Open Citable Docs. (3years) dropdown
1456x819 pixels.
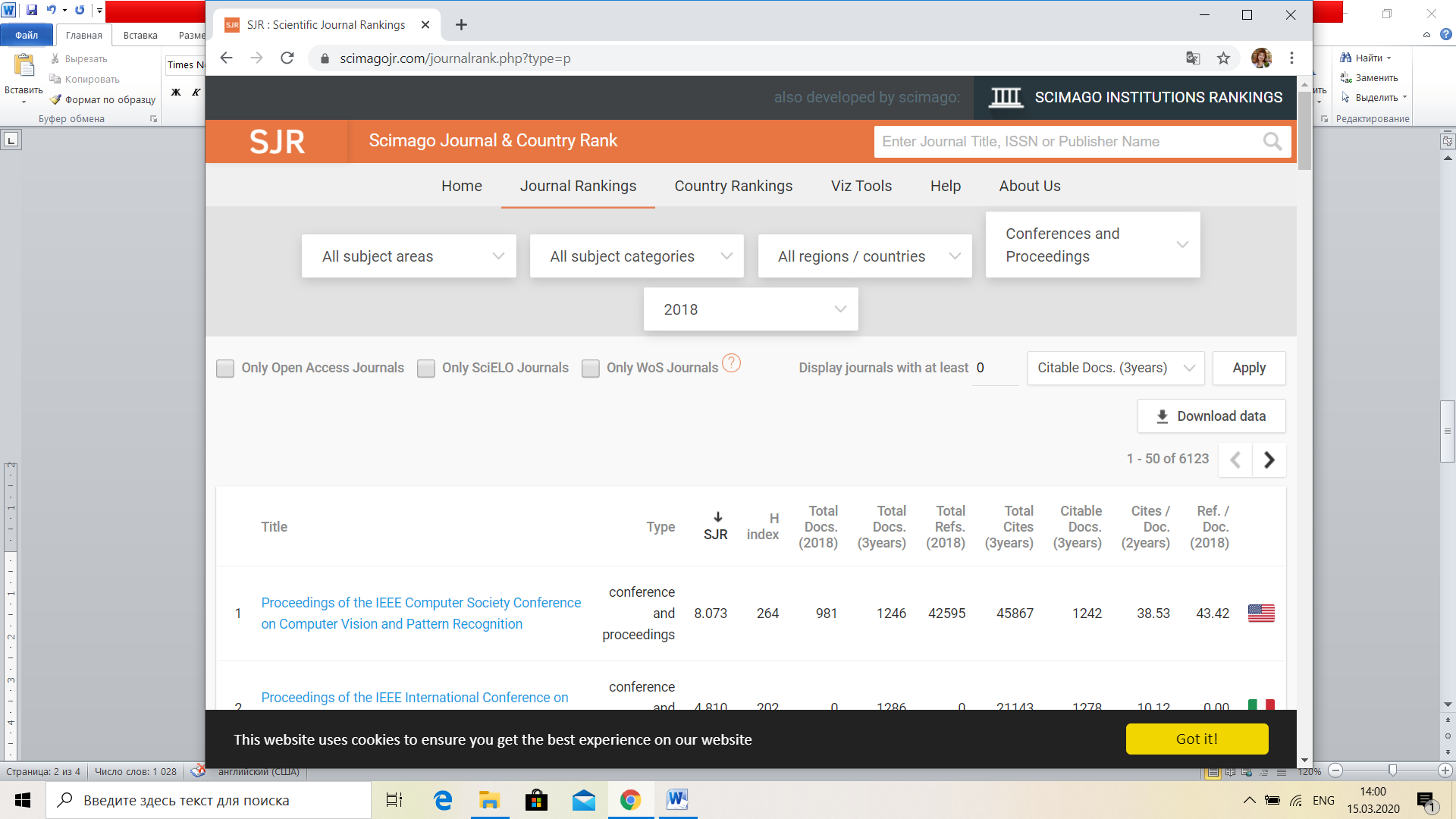tap(1116, 368)
